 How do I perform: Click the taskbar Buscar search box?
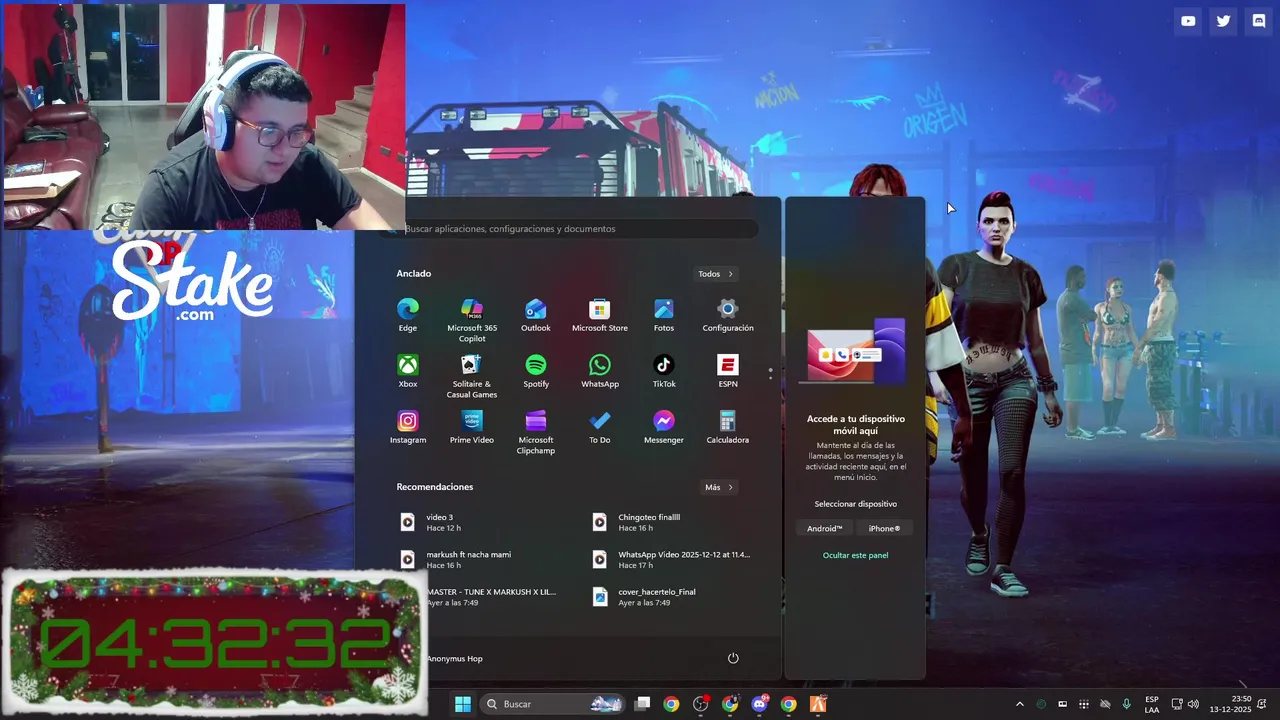[x=551, y=704]
